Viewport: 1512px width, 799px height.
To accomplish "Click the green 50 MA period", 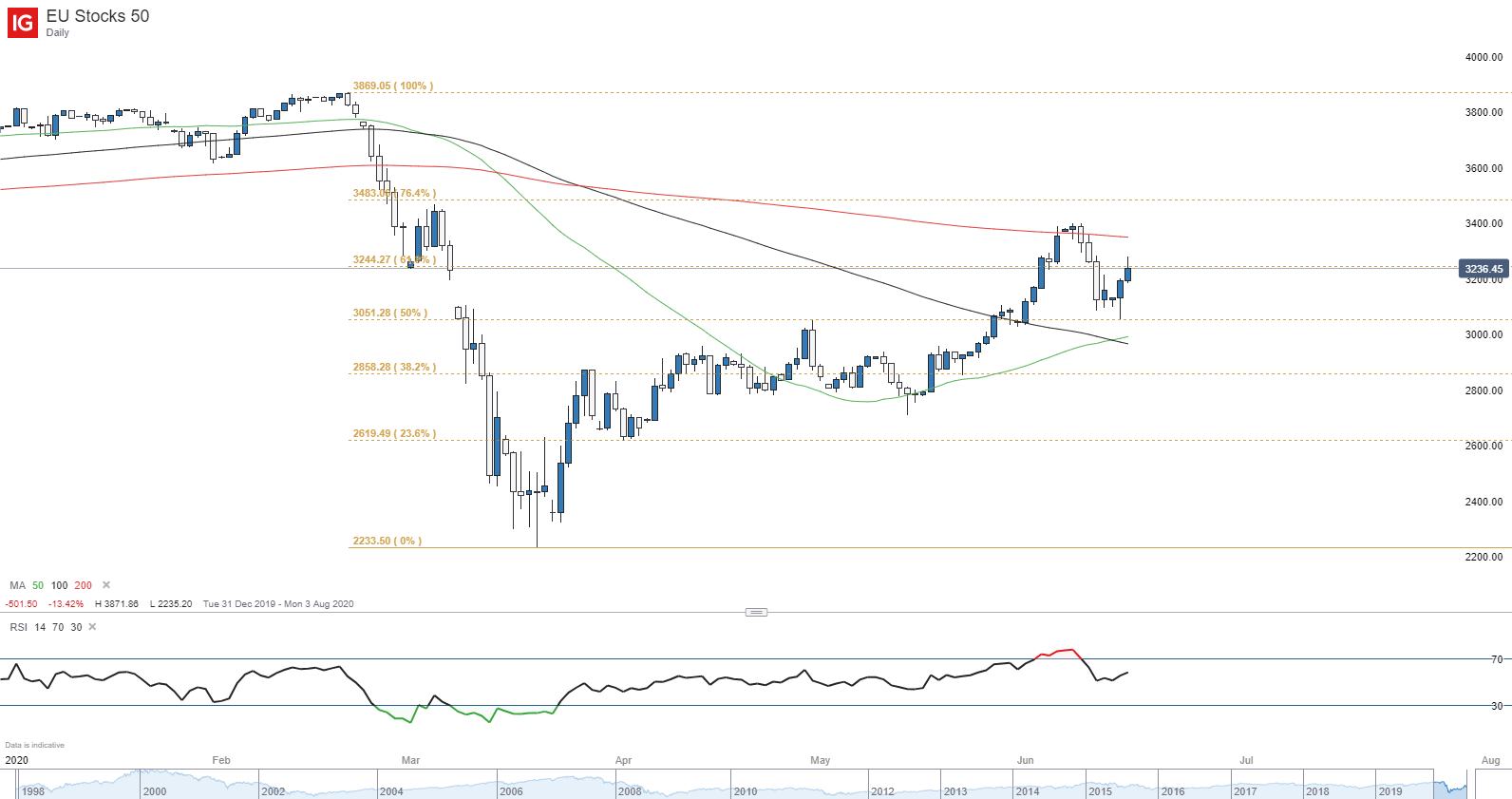I will 38,585.
